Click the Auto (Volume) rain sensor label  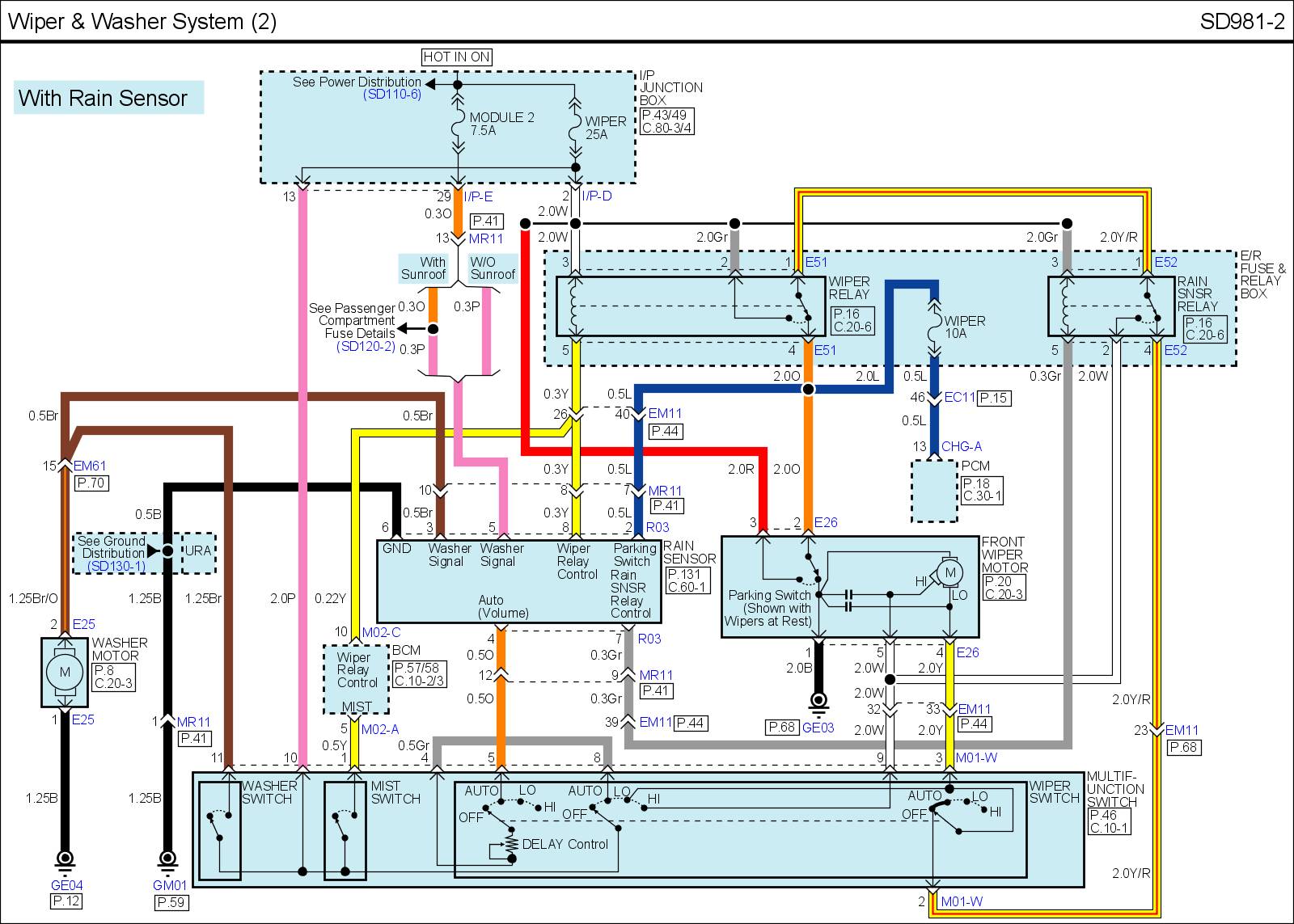pyautogui.click(x=502, y=606)
